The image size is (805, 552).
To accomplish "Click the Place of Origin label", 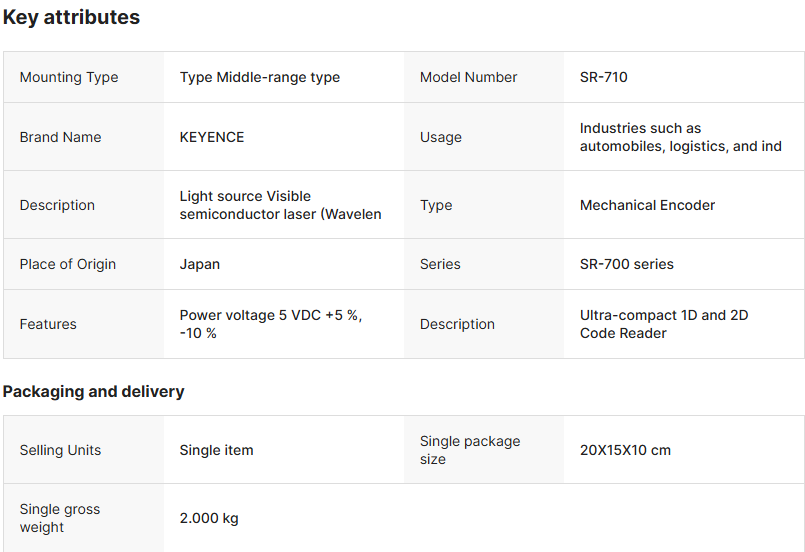I will tap(68, 264).
